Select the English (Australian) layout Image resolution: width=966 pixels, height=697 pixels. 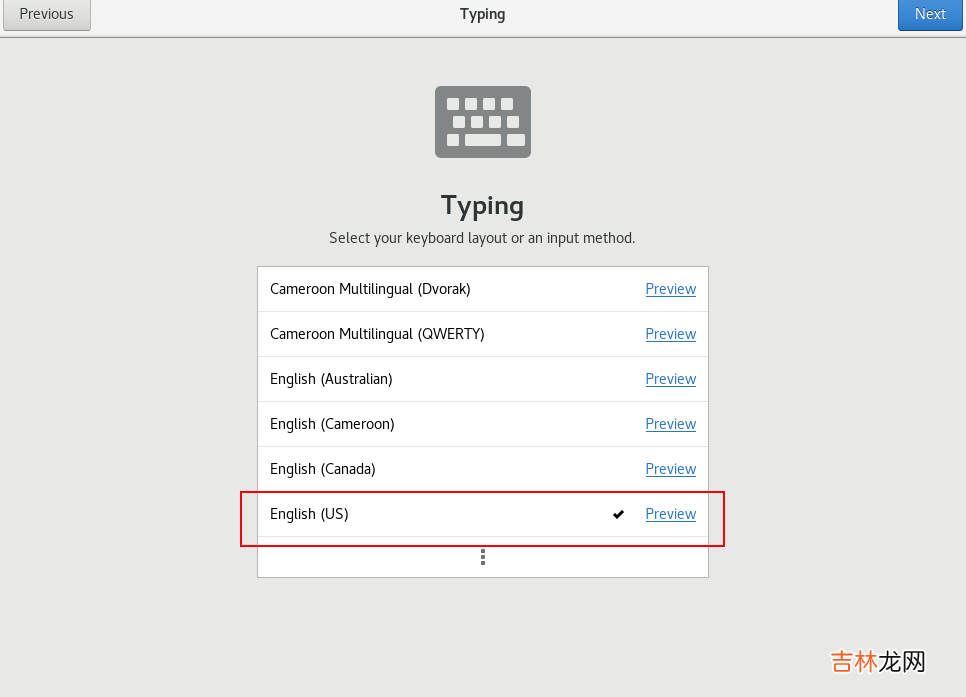[331, 379]
